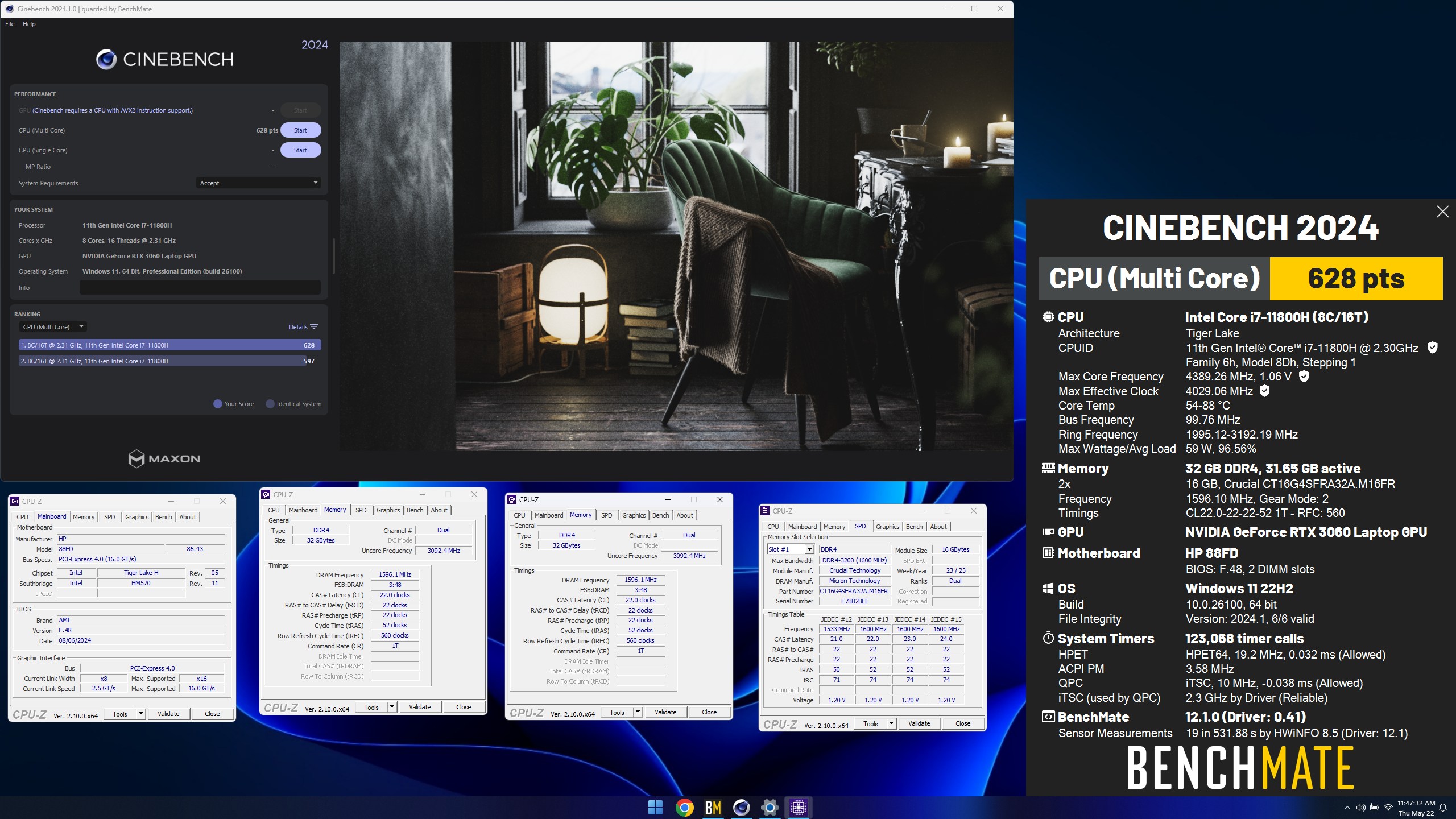Click the Wi-Fi icon in system tray

click(1388, 808)
